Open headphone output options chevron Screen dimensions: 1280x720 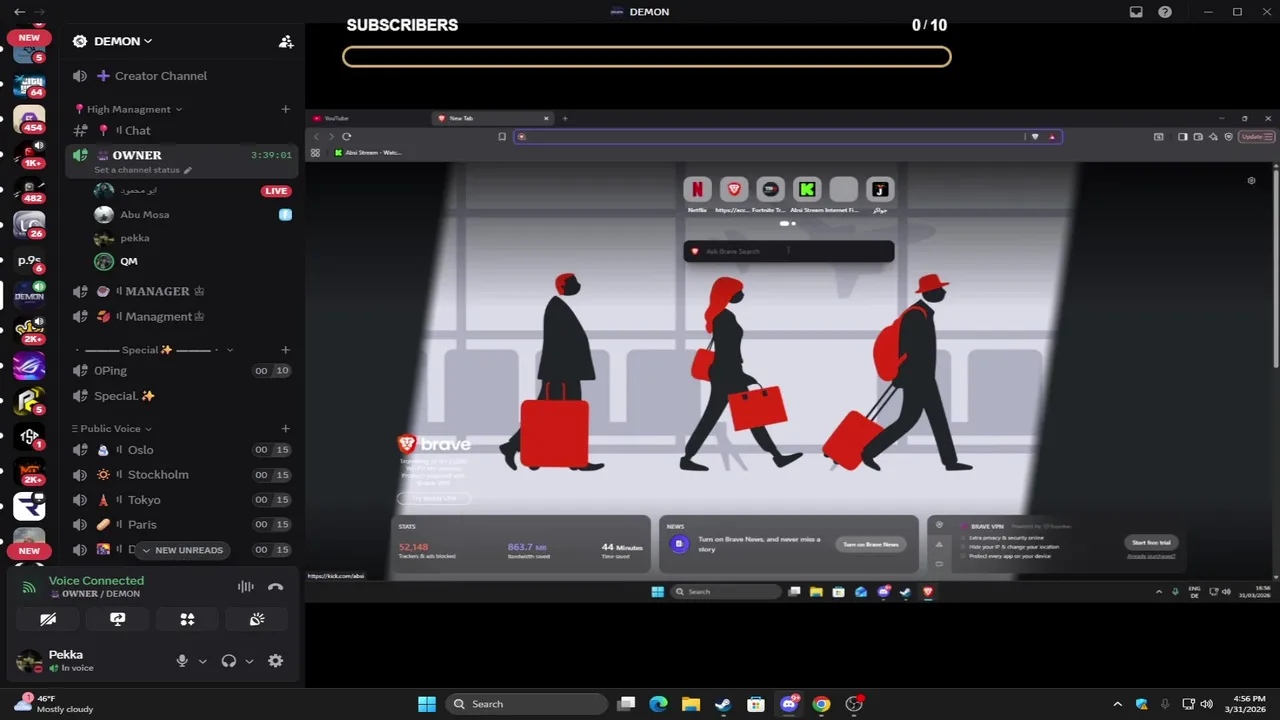click(x=249, y=661)
